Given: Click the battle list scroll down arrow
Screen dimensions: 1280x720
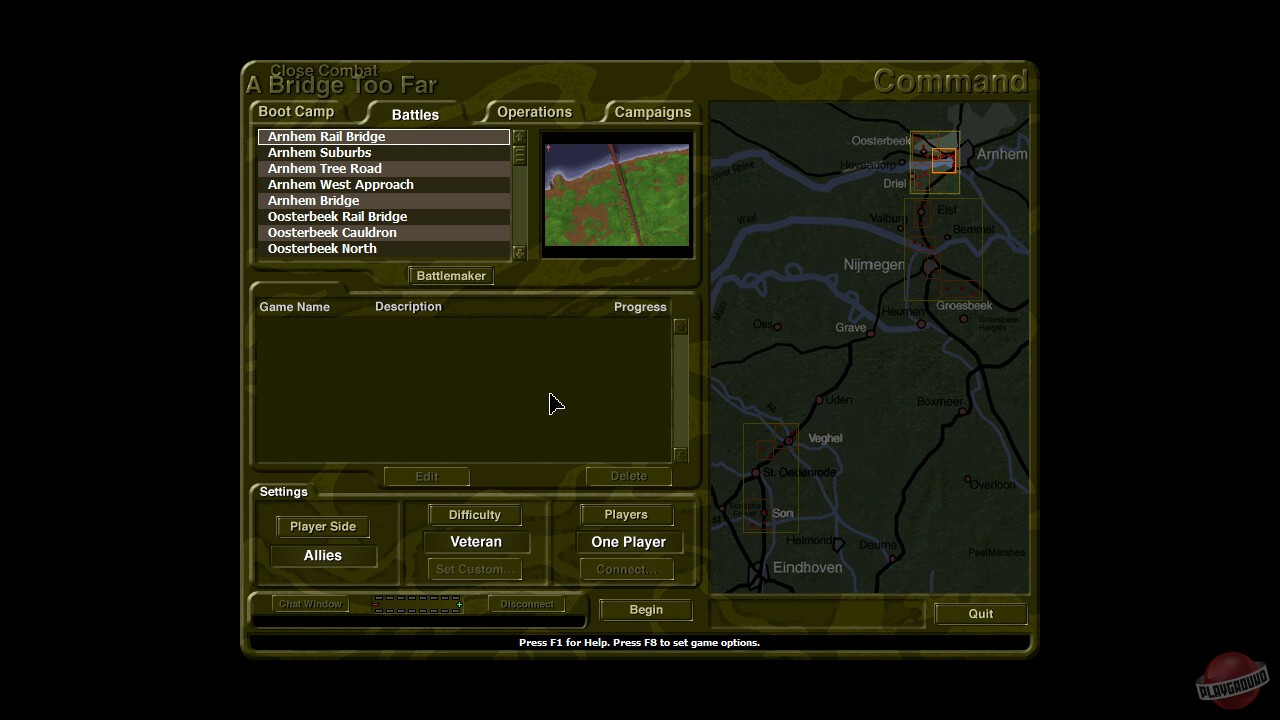Looking at the screenshot, I should click(x=518, y=253).
